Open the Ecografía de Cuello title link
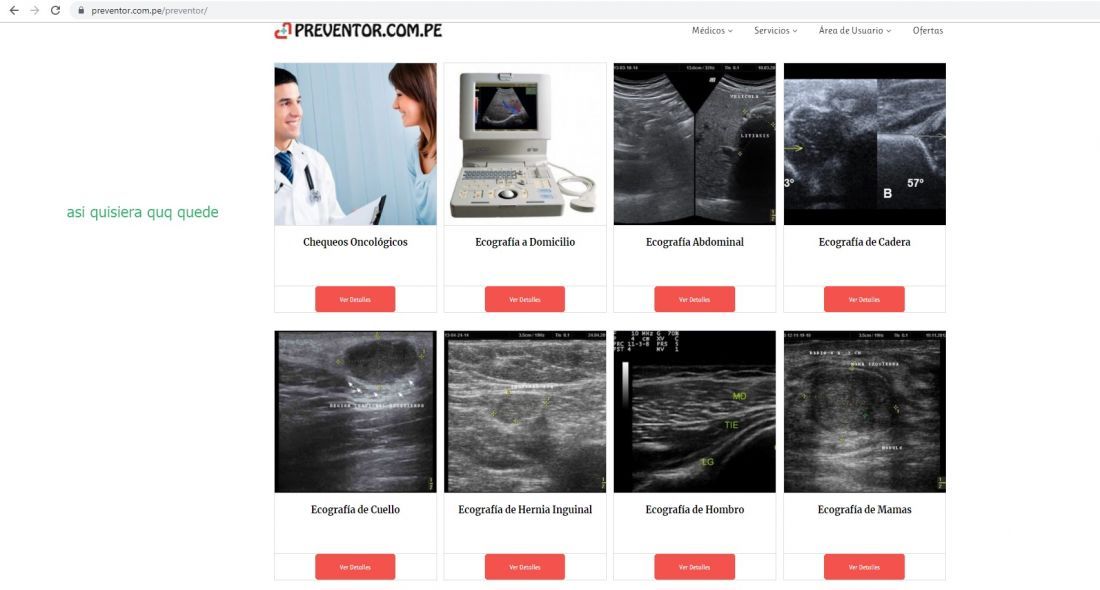Viewport: 1100px width, 590px height. coord(355,510)
